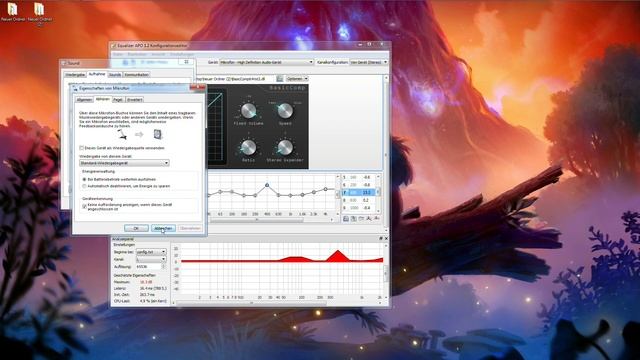Click the microphone icon in the Abhören tab
This screenshot has width=640, height=360.
[122, 134]
